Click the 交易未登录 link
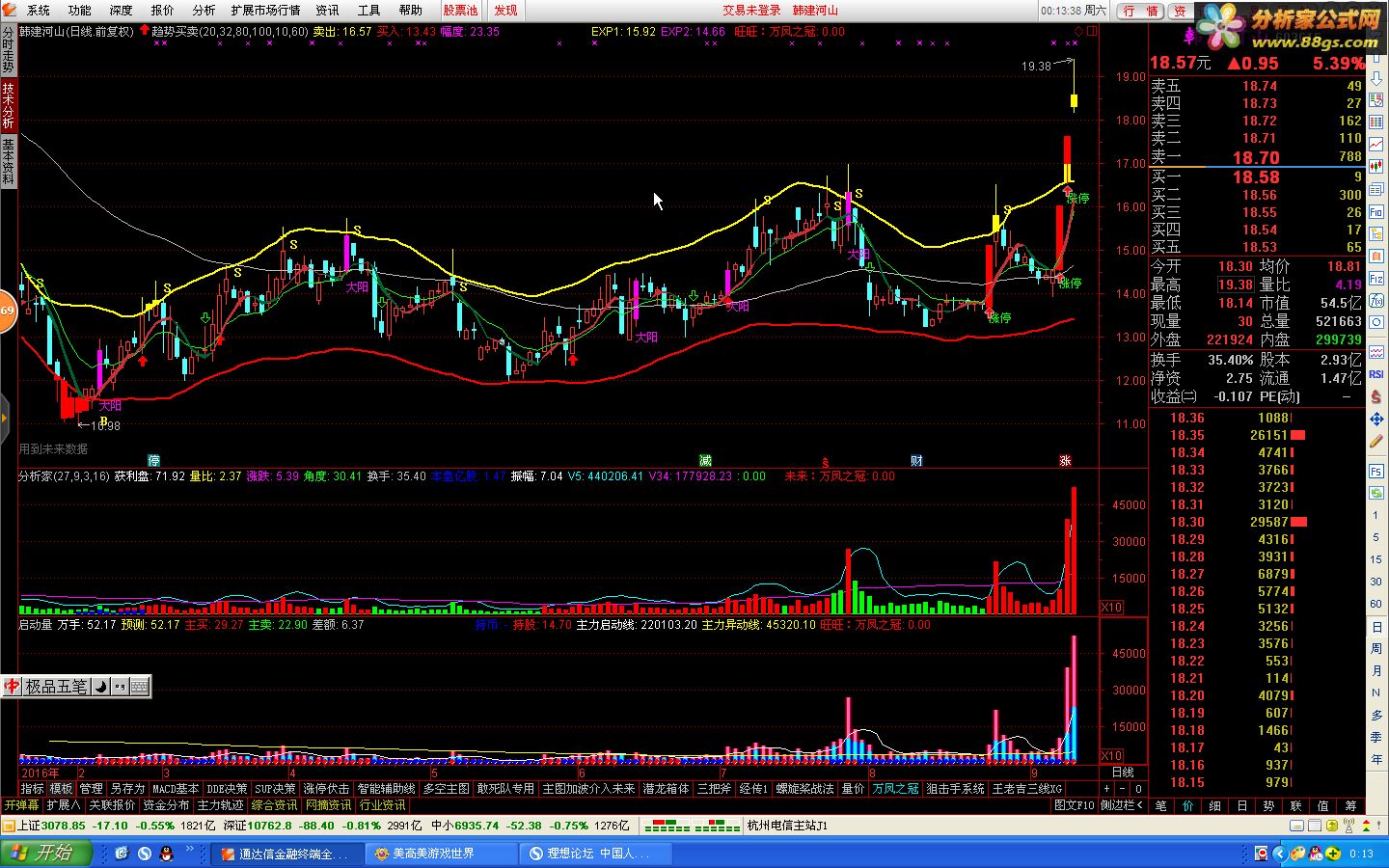The image size is (1389, 868). click(x=751, y=11)
